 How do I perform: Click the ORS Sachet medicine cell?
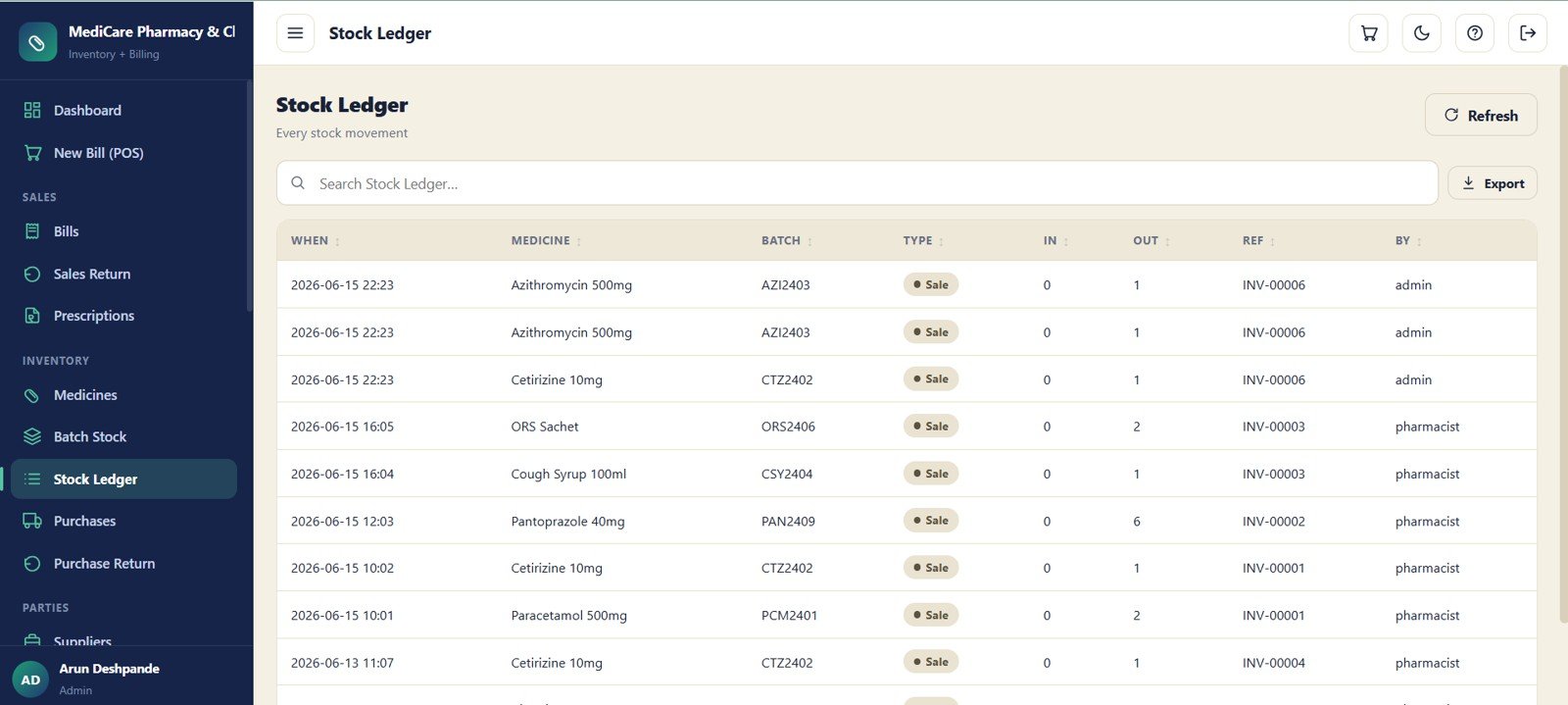point(545,427)
